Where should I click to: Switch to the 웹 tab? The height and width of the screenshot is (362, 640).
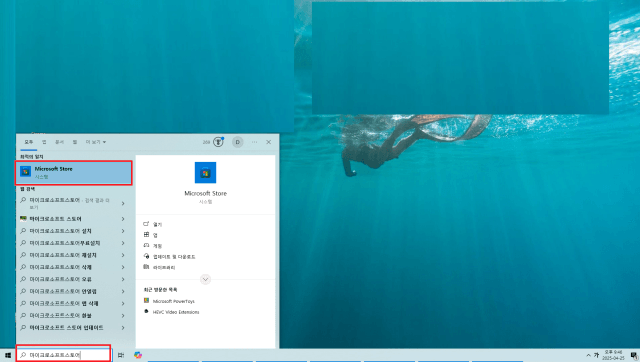[x=75, y=142]
